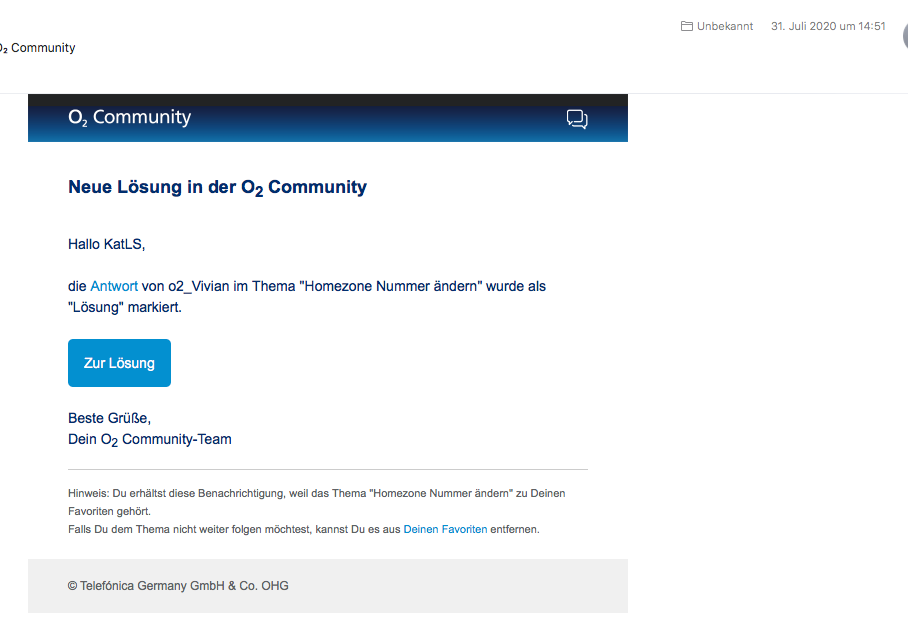Select the Unbekannt mailbox label

click(725, 26)
